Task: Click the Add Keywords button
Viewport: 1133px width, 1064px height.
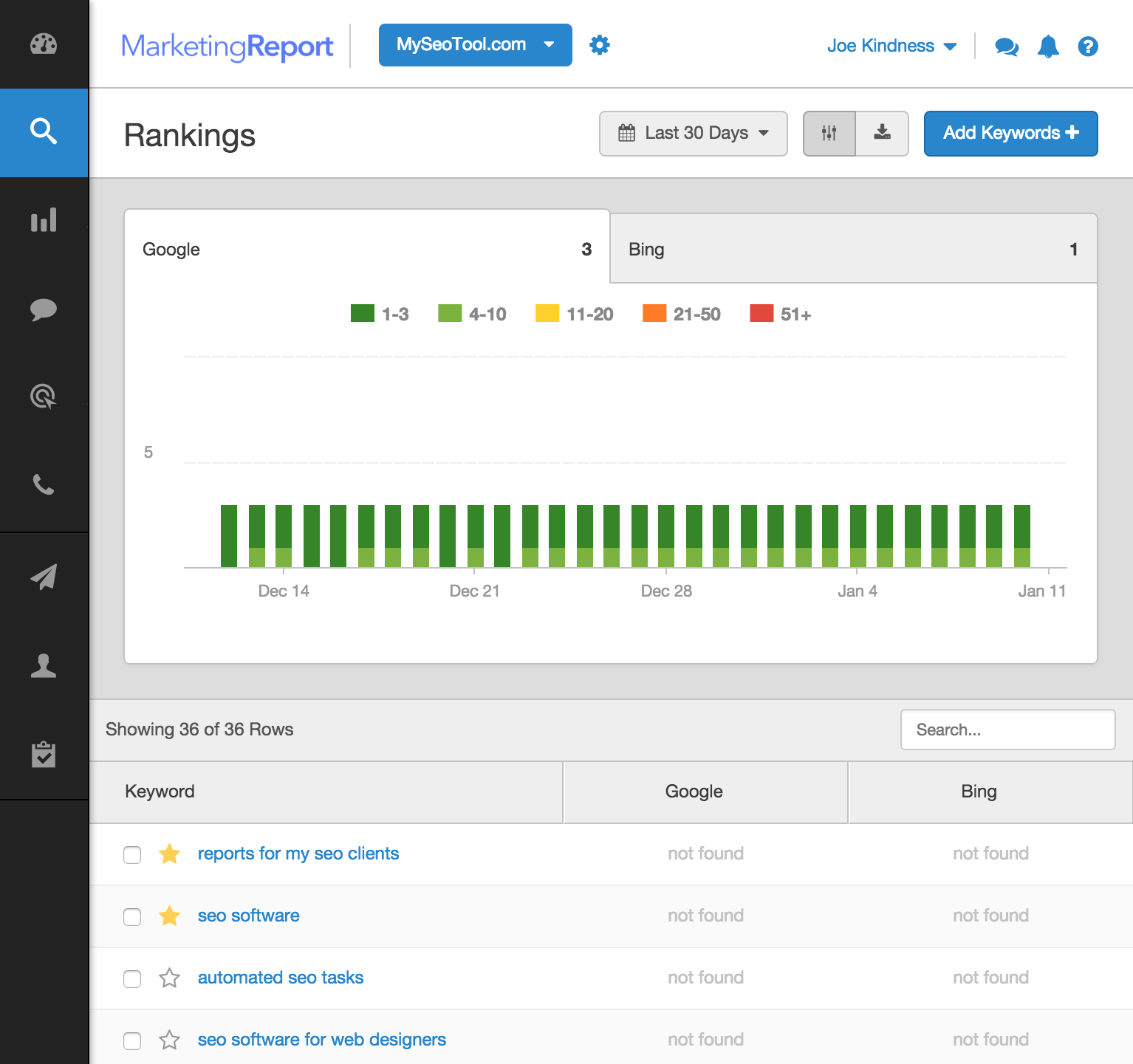Action: (1010, 134)
